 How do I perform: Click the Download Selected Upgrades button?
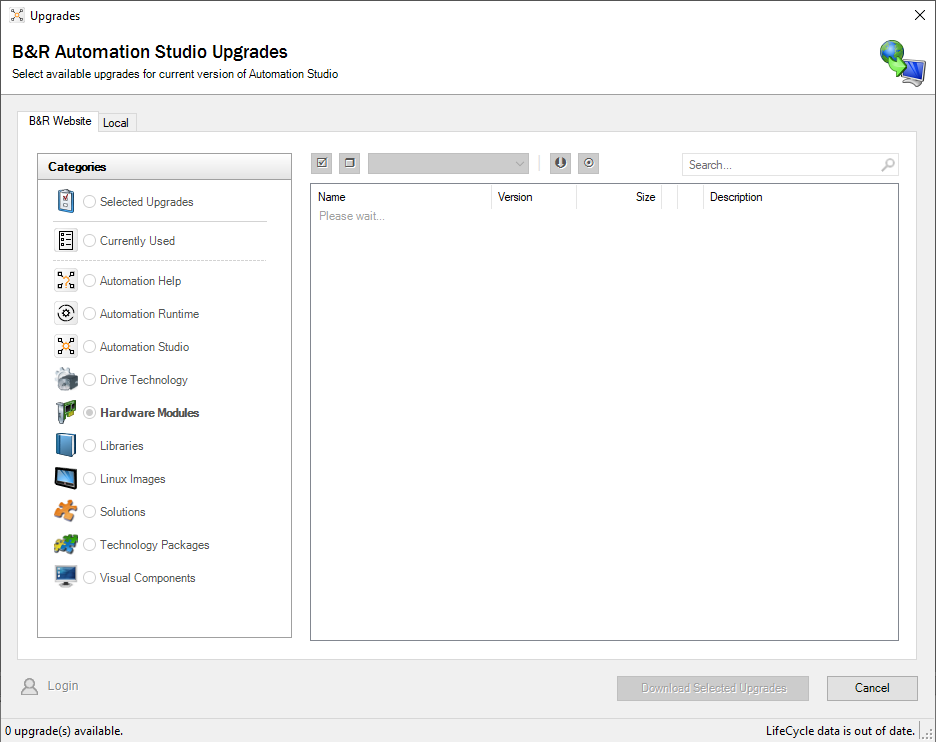[x=713, y=688]
